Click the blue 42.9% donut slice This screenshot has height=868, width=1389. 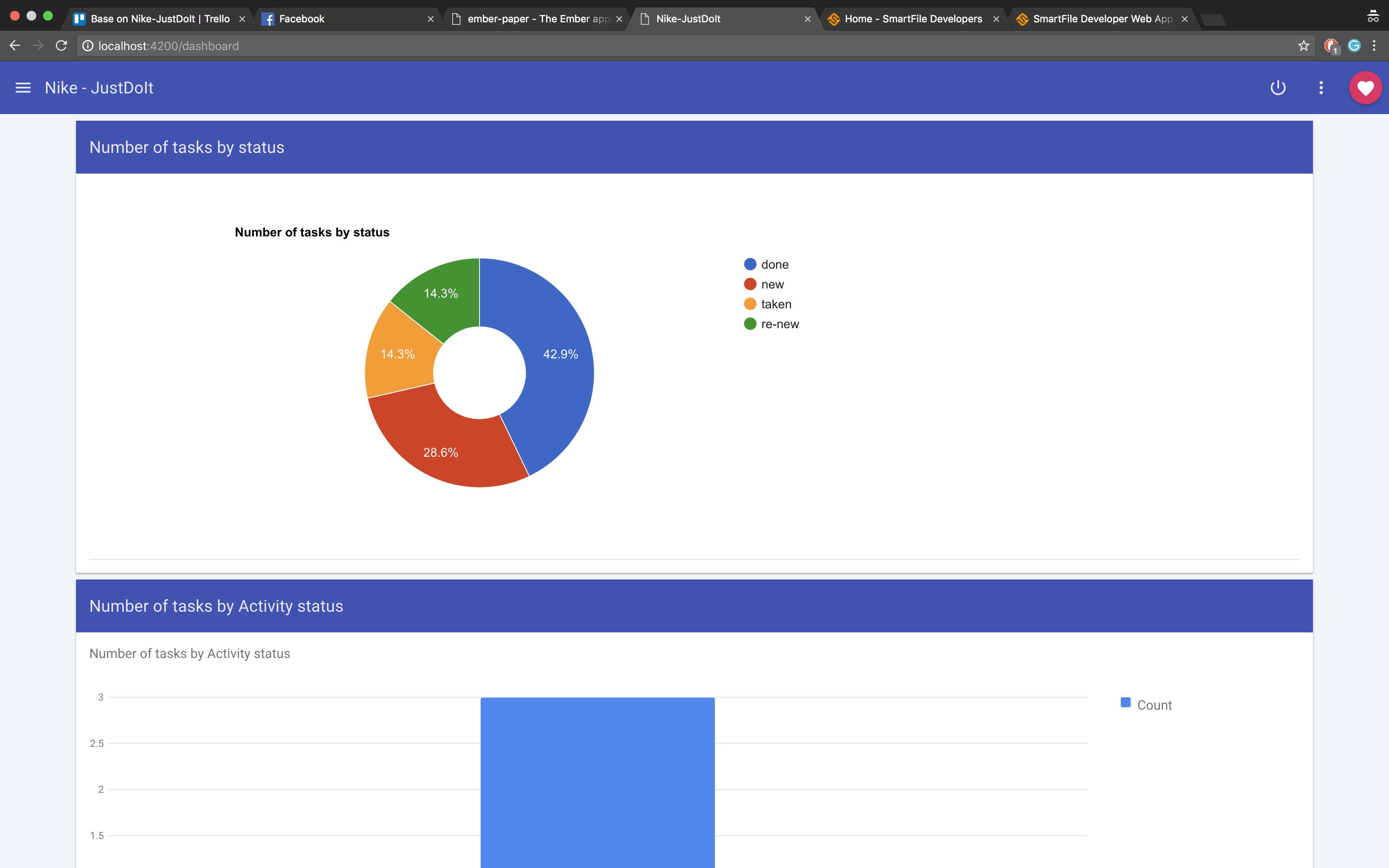coord(560,367)
